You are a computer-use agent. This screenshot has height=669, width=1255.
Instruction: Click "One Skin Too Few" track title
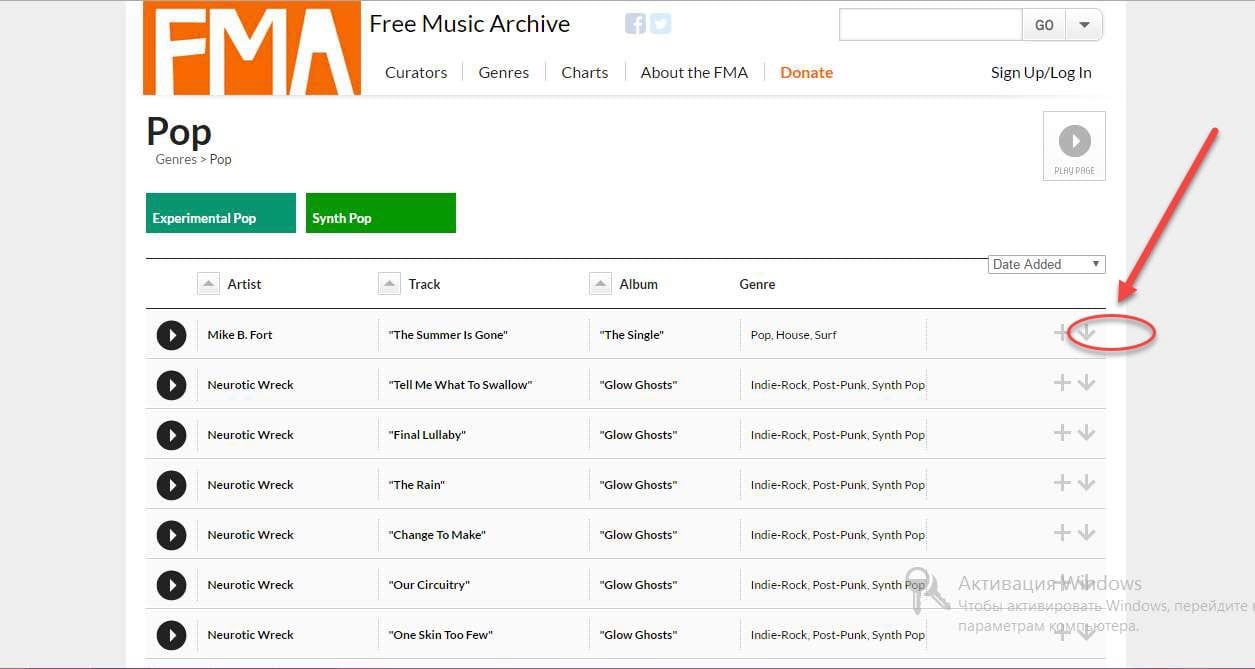(441, 635)
